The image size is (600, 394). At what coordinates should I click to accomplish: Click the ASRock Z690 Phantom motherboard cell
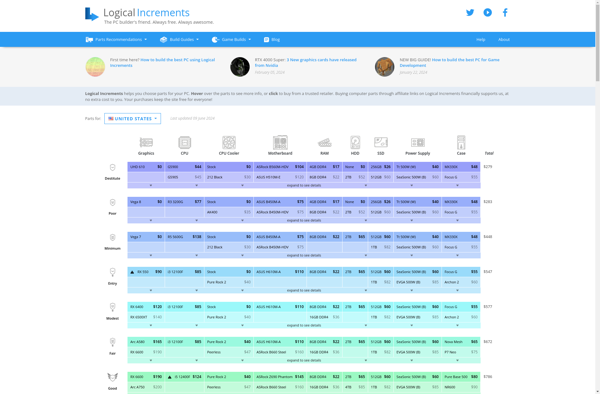tap(280, 377)
